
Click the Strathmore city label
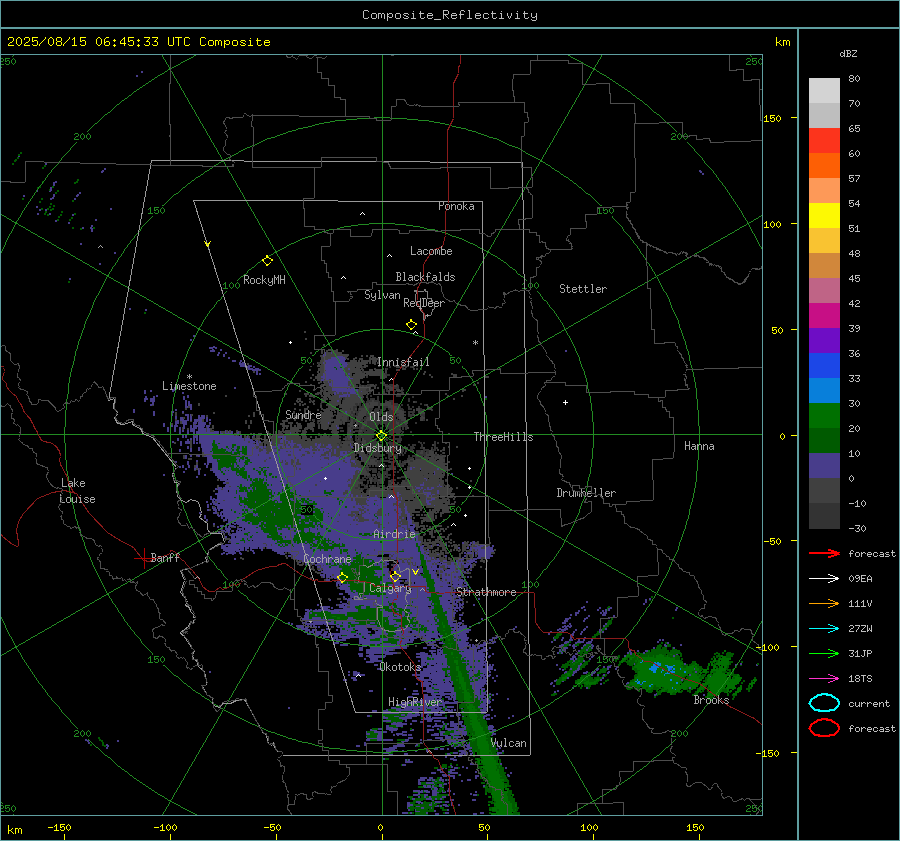coord(486,592)
